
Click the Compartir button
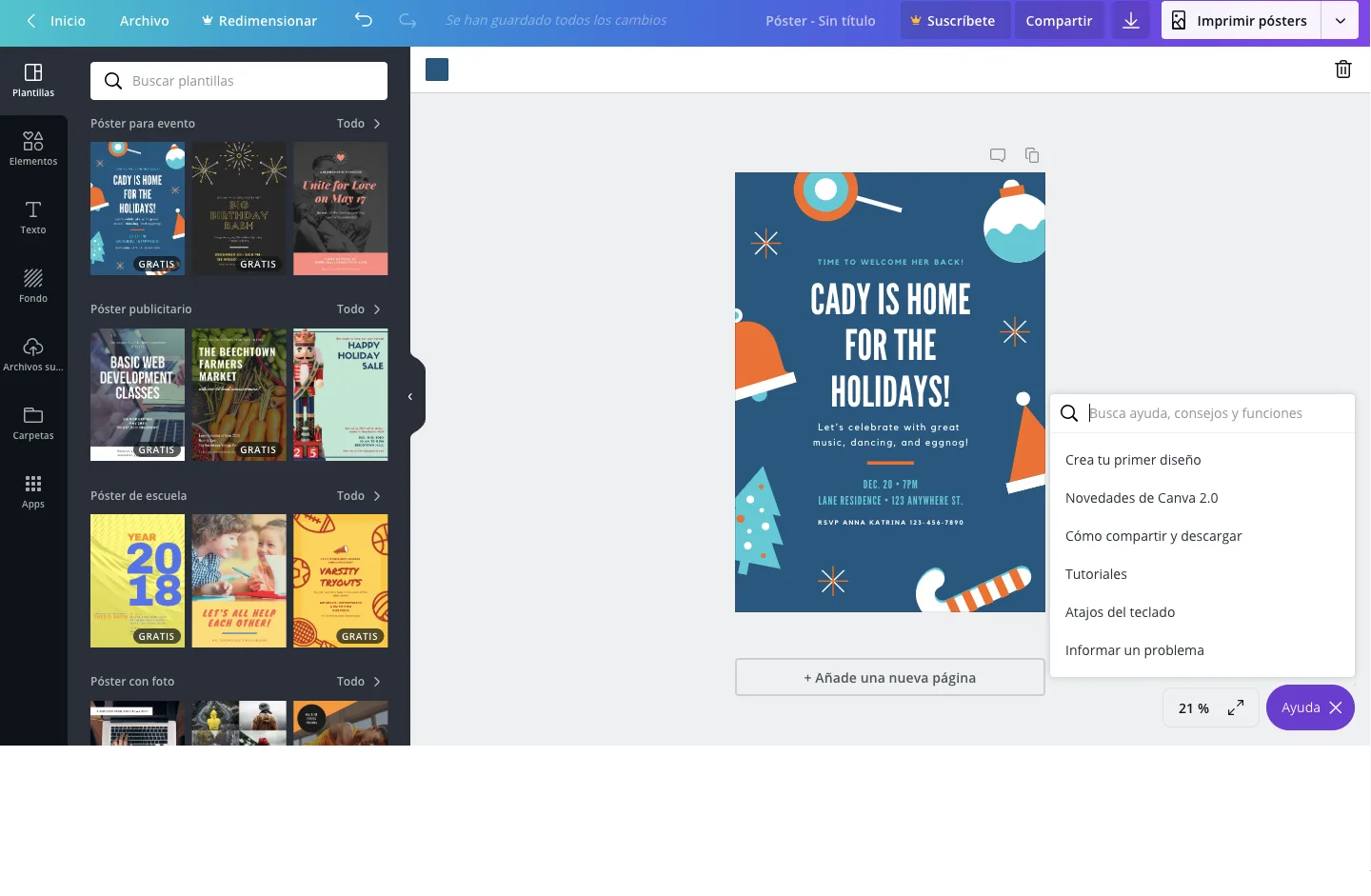pyautogui.click(x=1059, y=20)
